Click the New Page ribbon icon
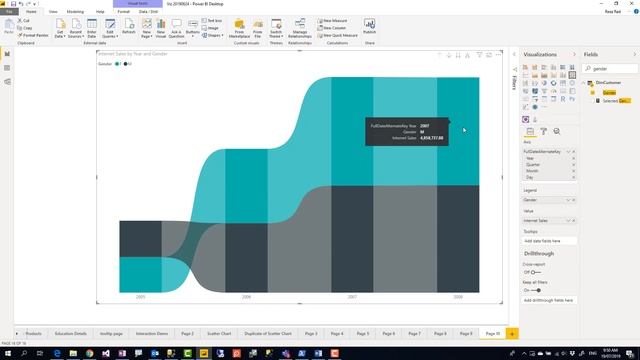Screen dimensions: 640x360 point(147,28)
